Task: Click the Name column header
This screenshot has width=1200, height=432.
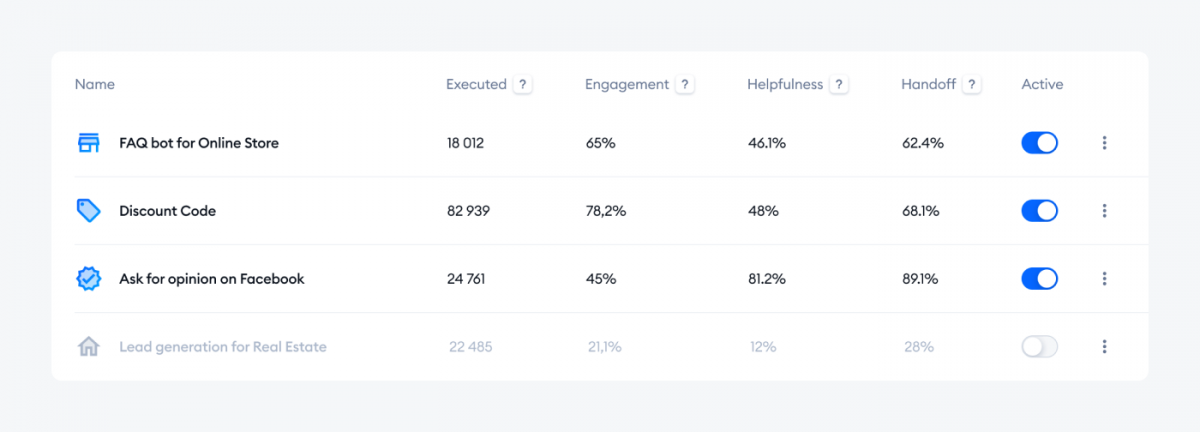Action: pos(95,85)
